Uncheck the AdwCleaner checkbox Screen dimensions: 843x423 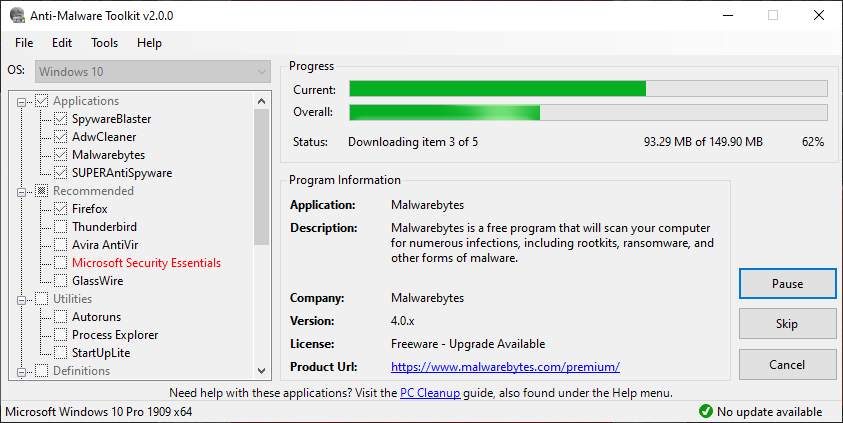[x=59, y=137]
